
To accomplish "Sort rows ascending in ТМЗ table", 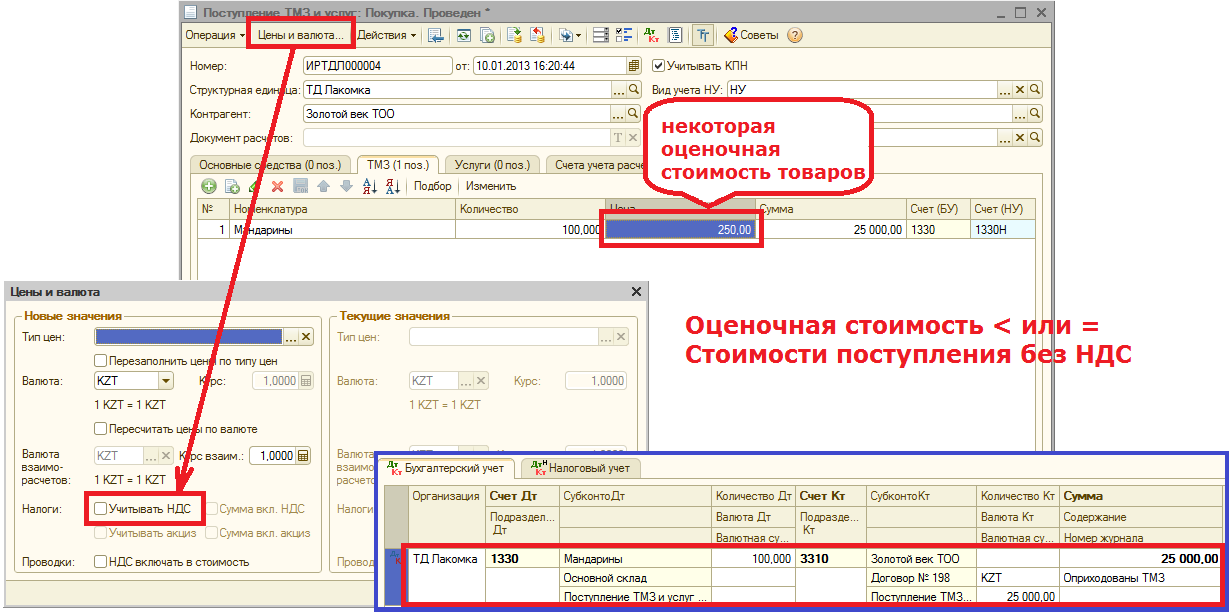I will click(369, 186).
